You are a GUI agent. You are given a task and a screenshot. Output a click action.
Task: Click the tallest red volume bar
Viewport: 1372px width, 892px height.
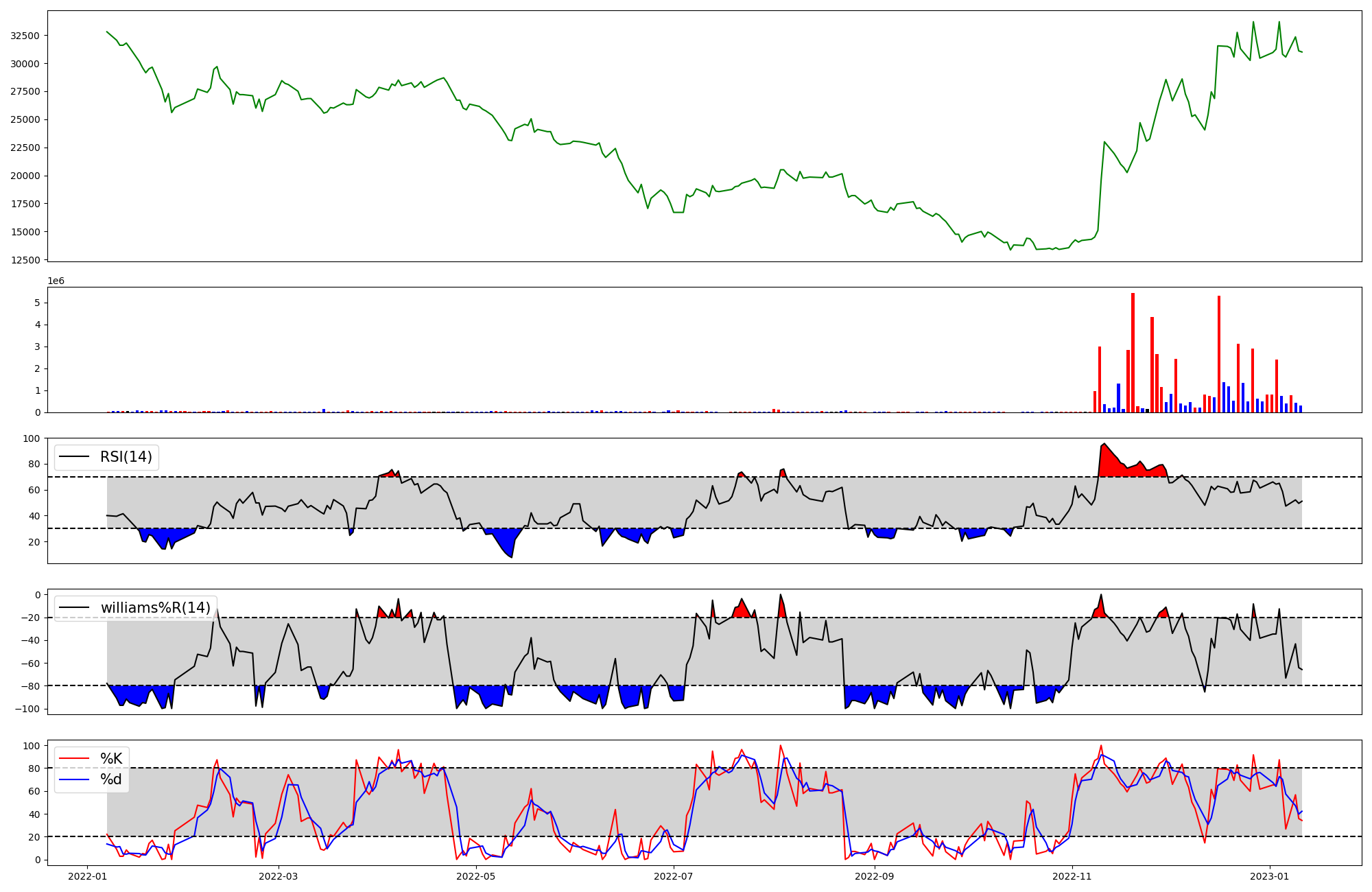pyautogui.click(x=1133, y=352)
